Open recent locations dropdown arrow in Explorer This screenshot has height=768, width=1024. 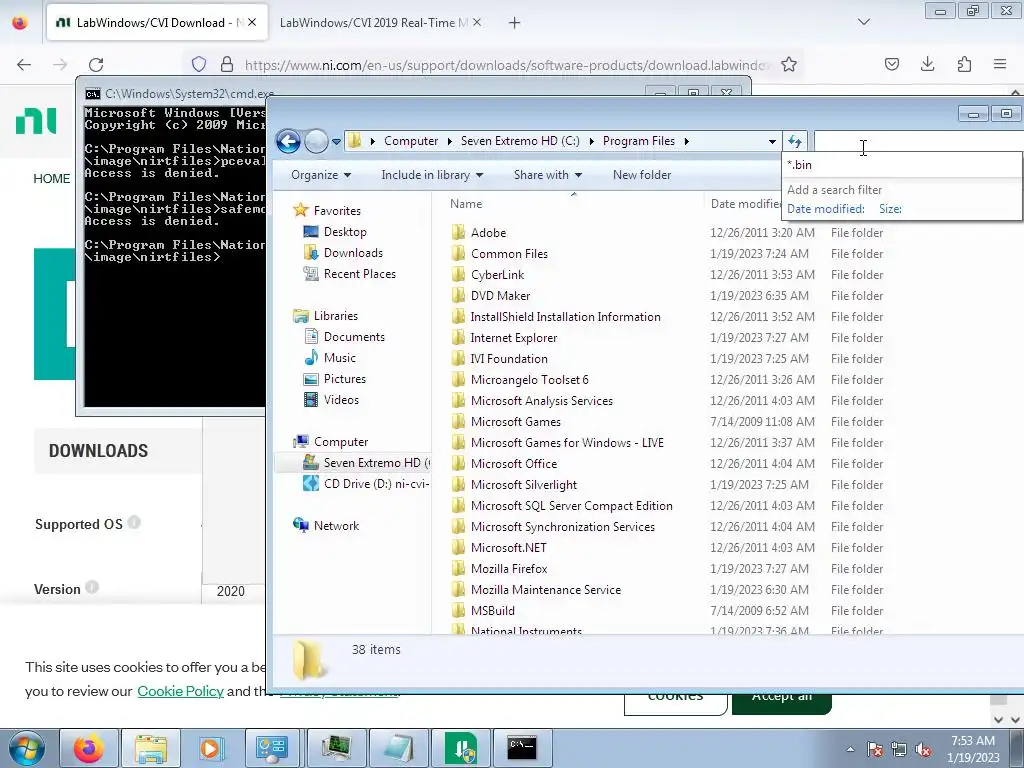point(336,142)
